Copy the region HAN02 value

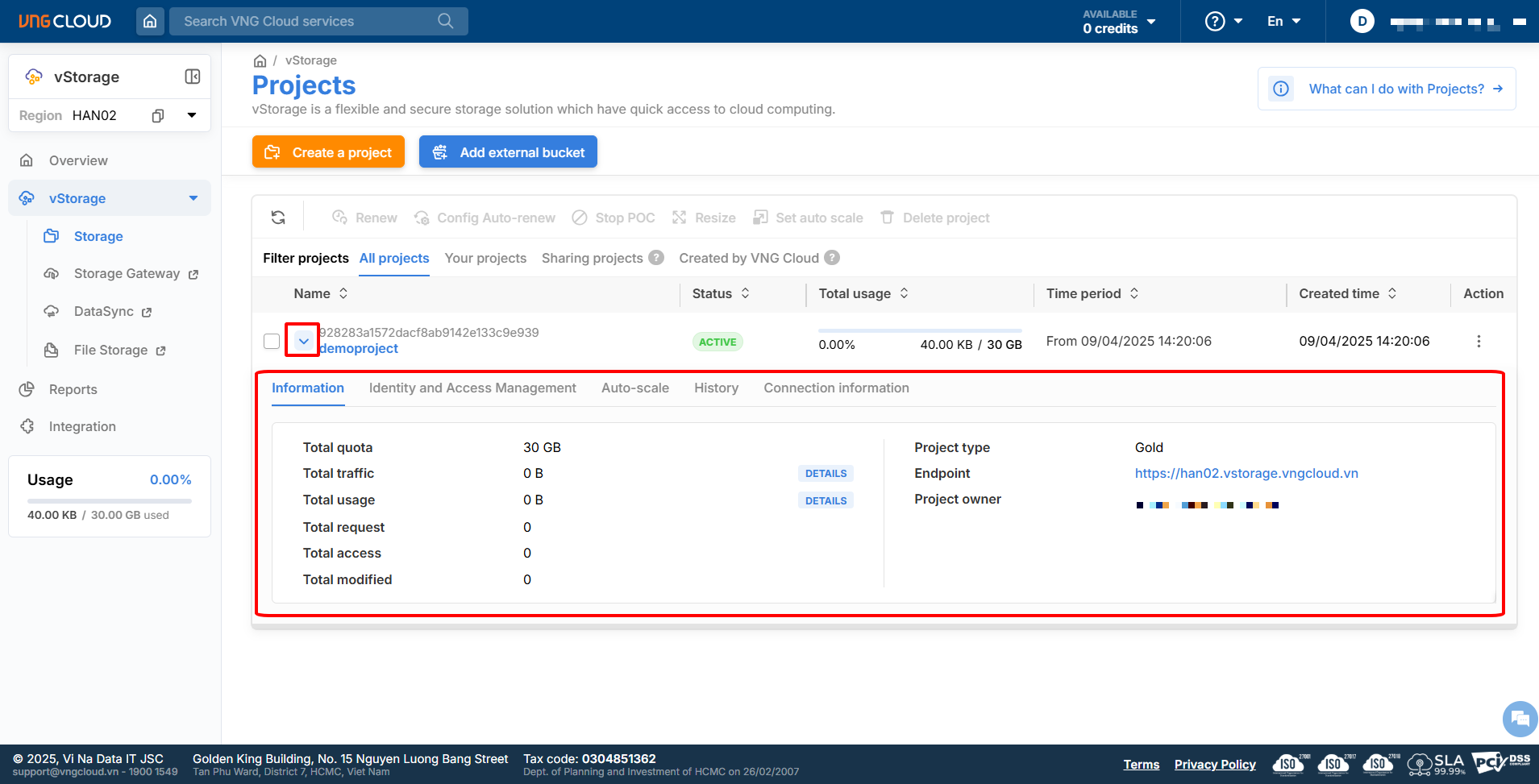pos(158,115)
